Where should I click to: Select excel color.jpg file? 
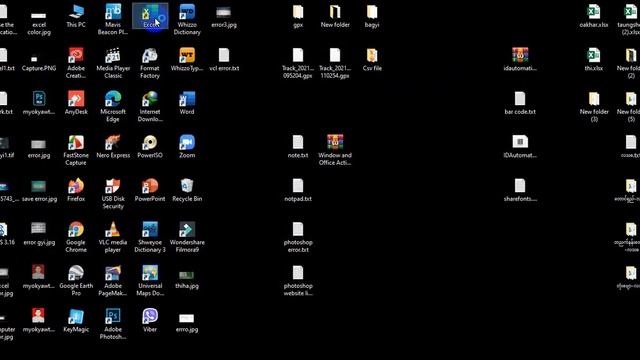coord(39,22)
